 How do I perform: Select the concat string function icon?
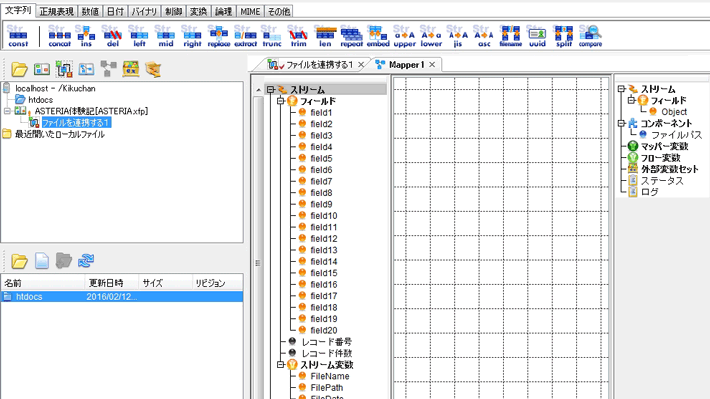[59, 36]
